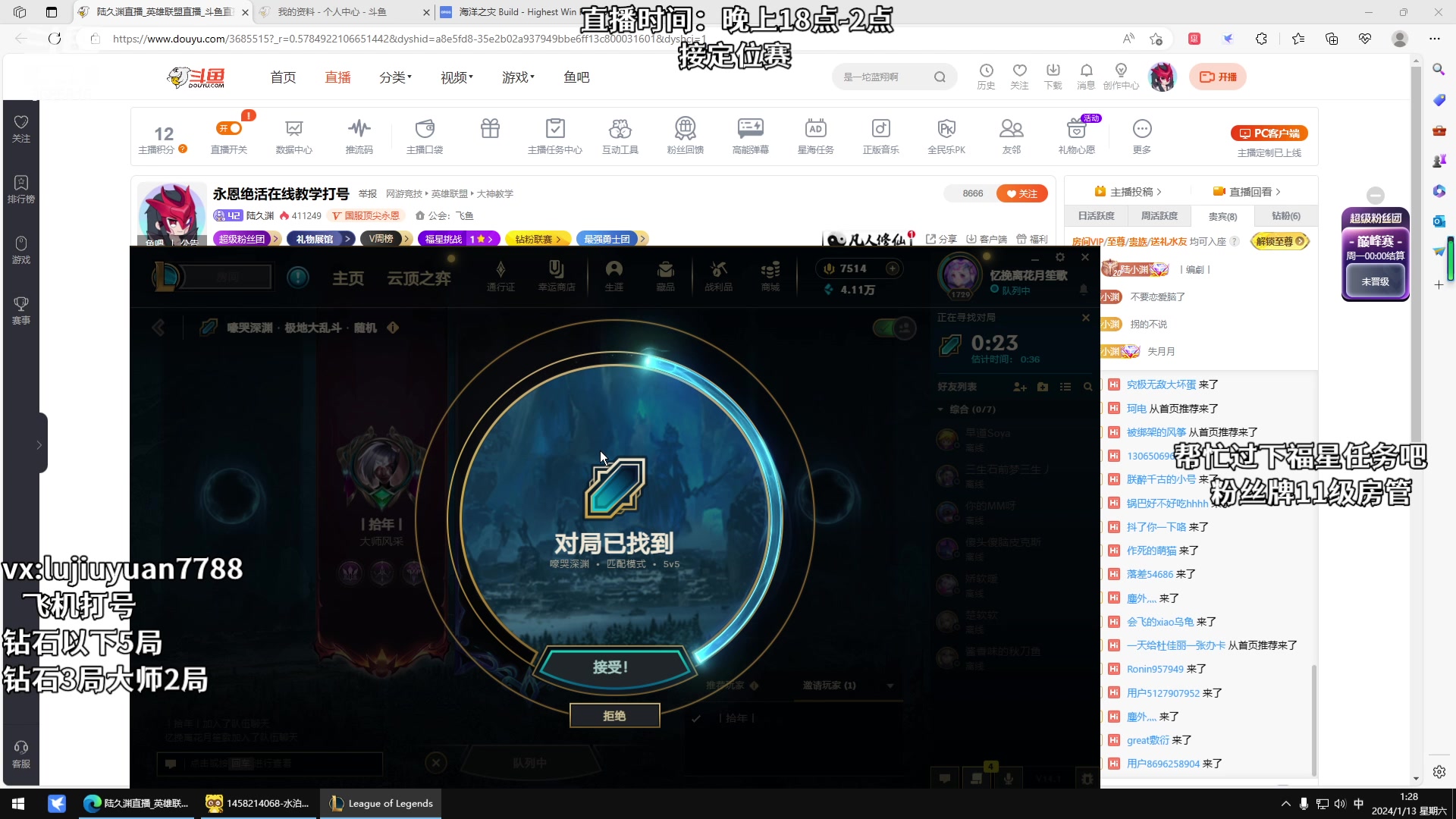Open 创作中心 icon in header
This screenshot has width=1456, height=819.
pyautogui.click(x=1121, y=77)
